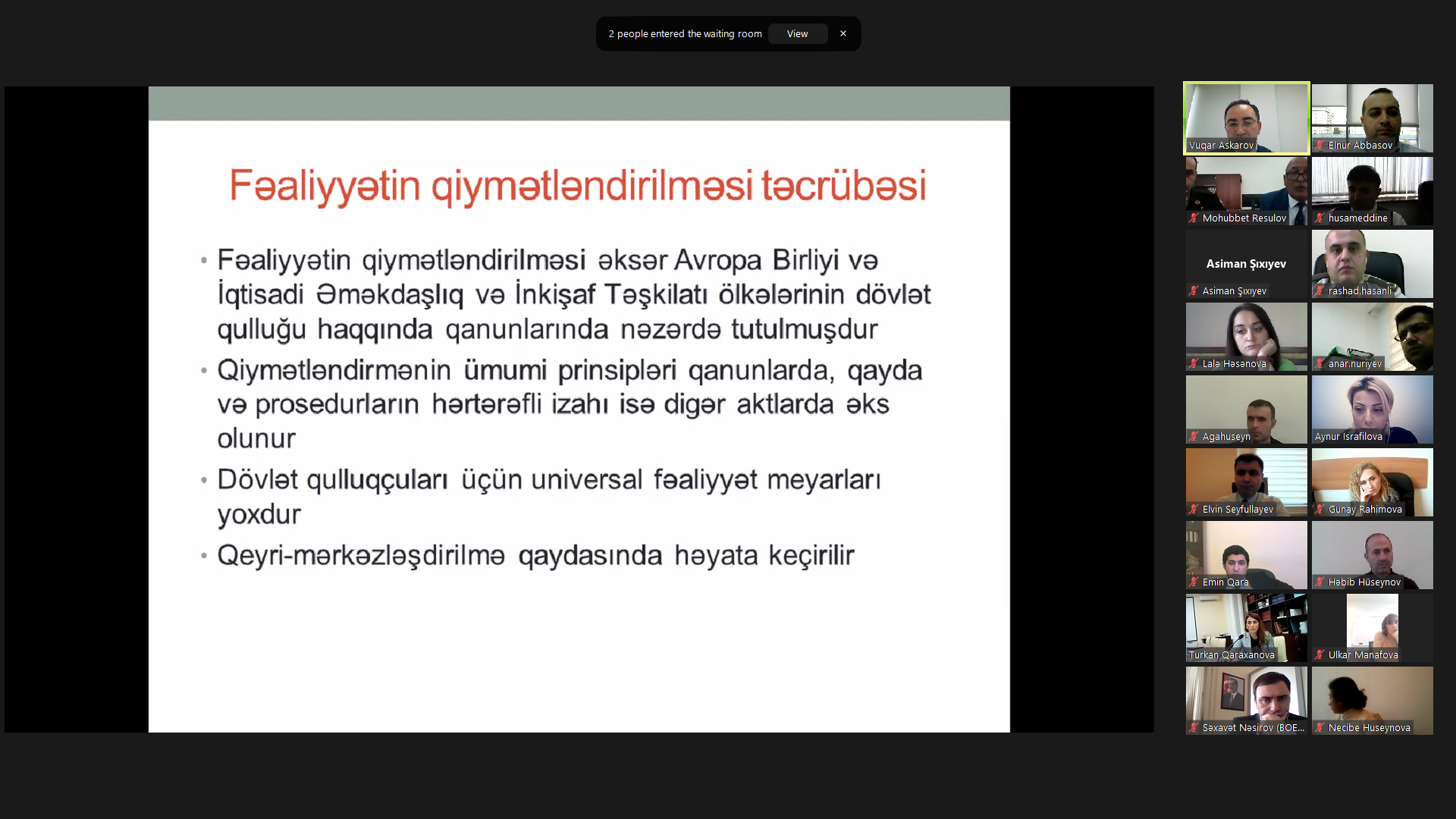Select Aynur Israfilova's video thumbnail
This screenshot has width=1456, height=819.
tap(1372, 409)
